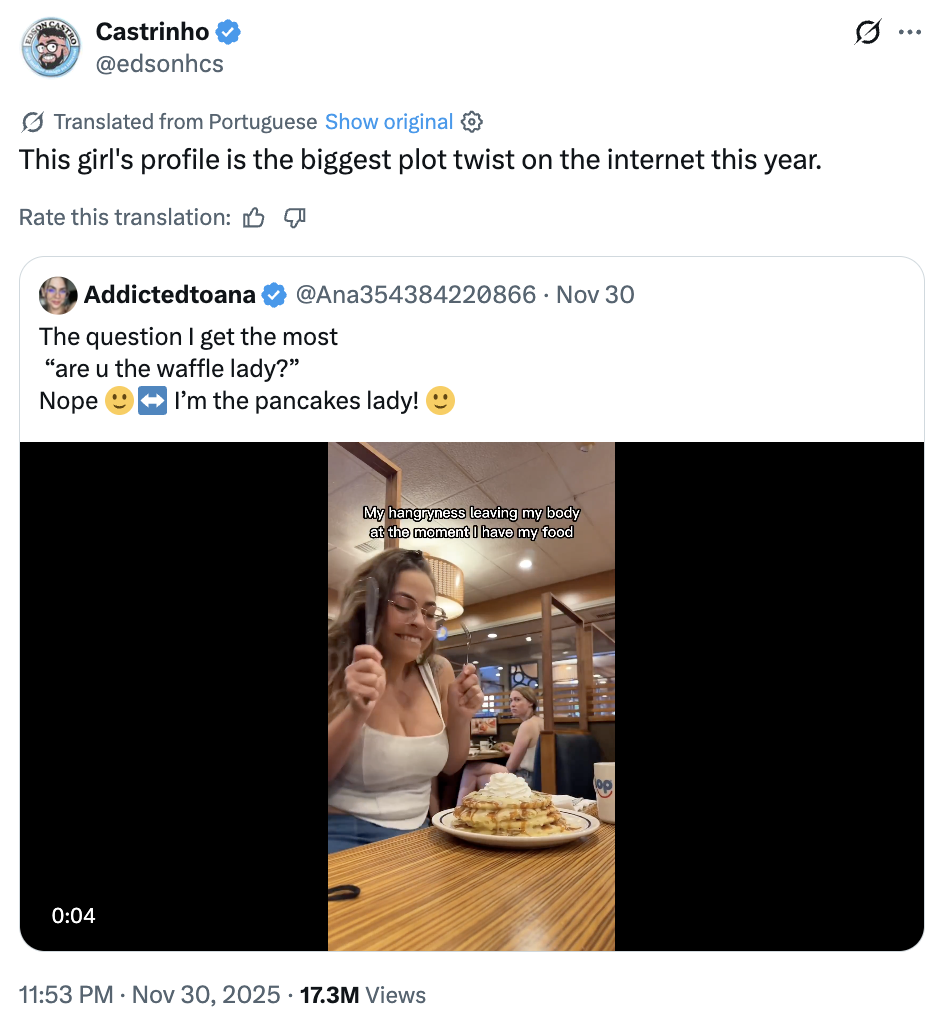Show original Portuguese text

pyautogui.click(x=389, y=121)
